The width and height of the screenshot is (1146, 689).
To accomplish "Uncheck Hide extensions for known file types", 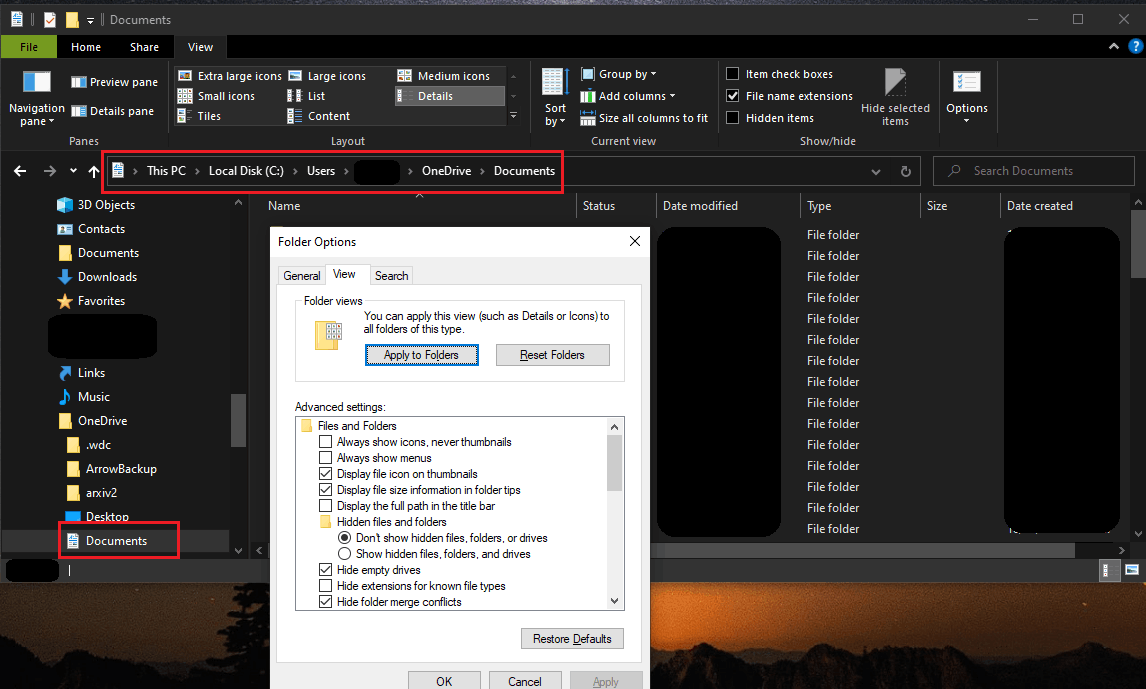I will (x=325, y=586).
